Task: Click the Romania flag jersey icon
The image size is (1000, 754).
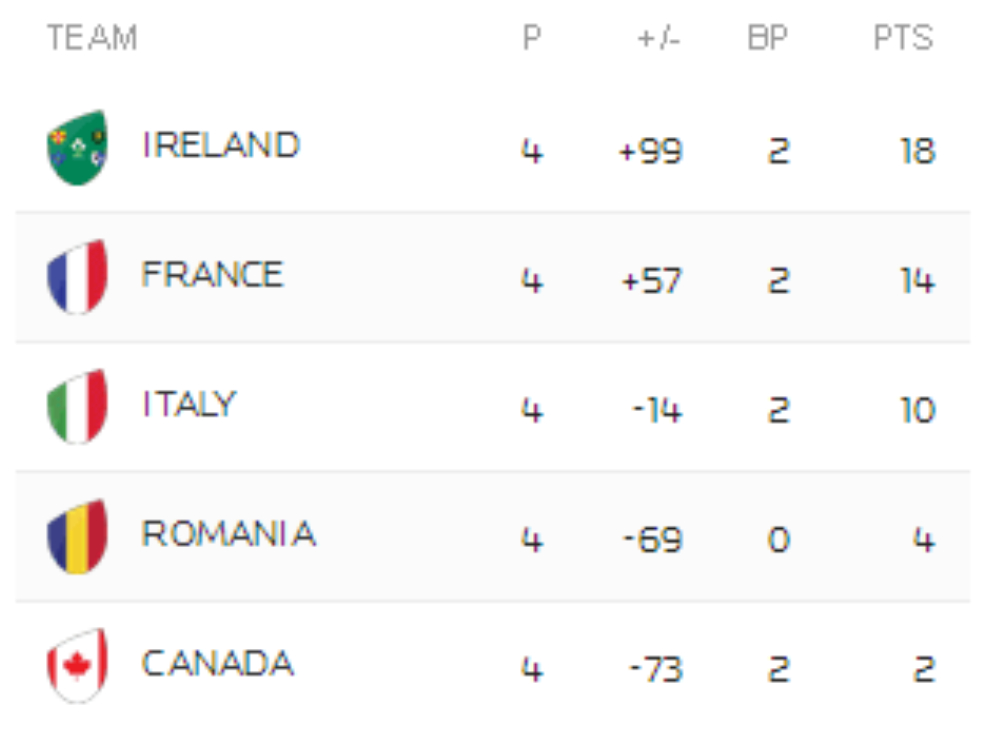Action: (x=77, y=536)
